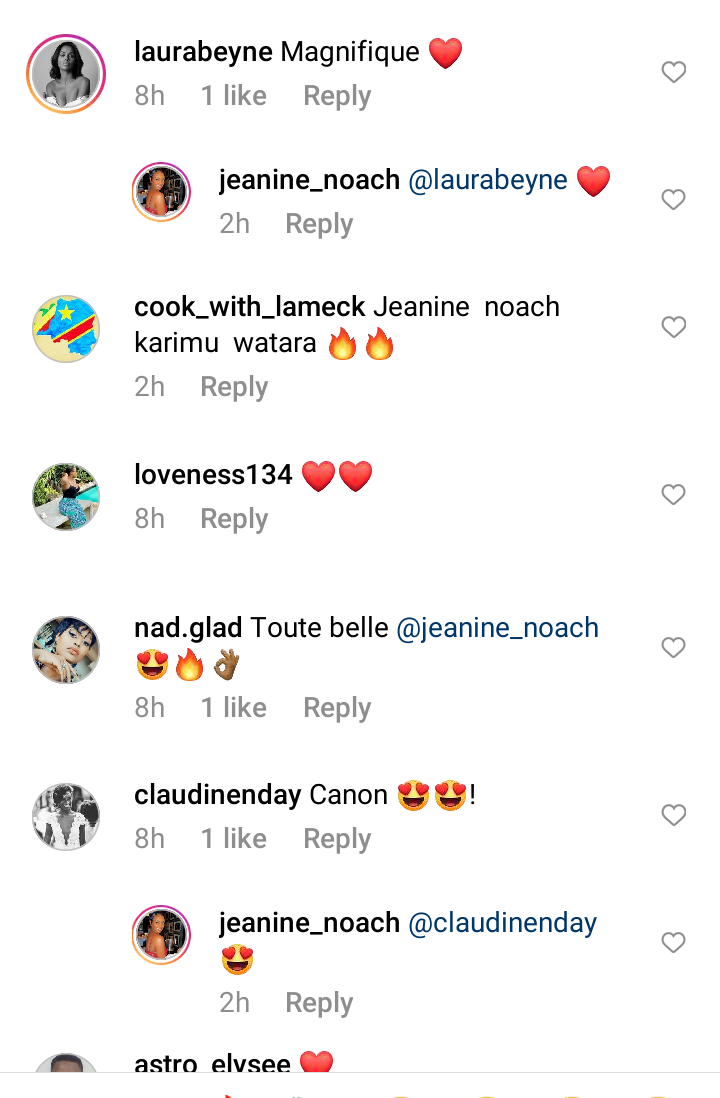View loveness134's profile photo
The height and width of the screenshot is (1098, 720).
pyautogui.click(x=67, y=497)
